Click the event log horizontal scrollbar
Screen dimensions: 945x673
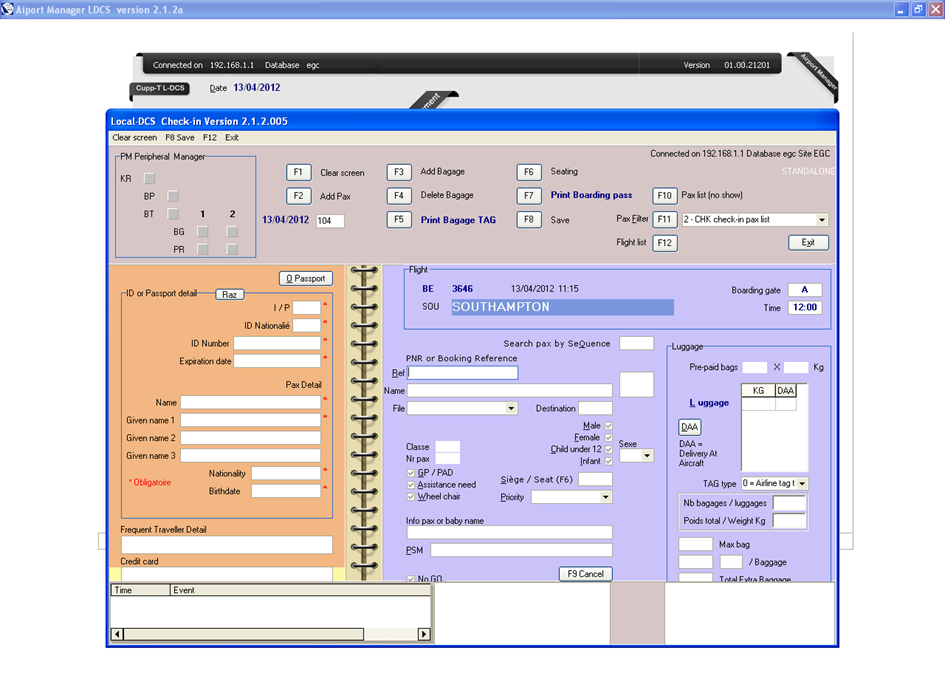coord(270,634)
